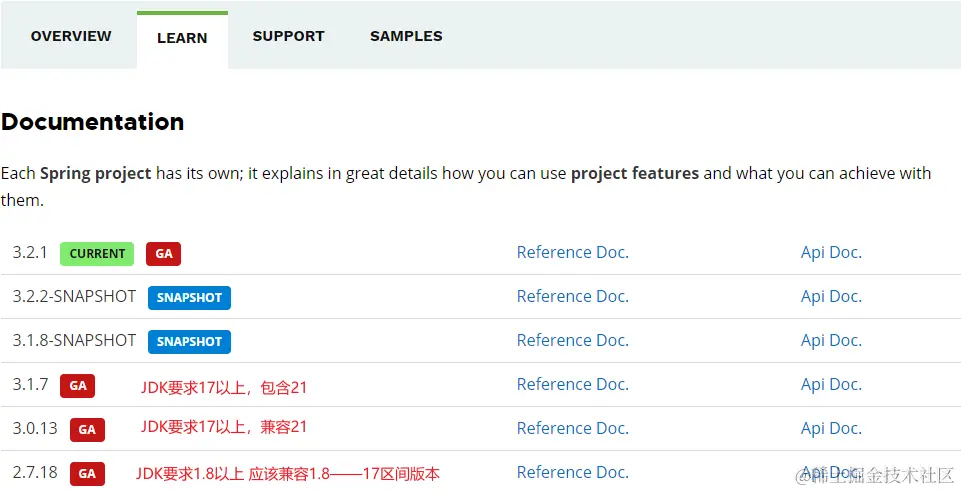
Task: Click the Documentation heading
Action: (x=93, y=122)
